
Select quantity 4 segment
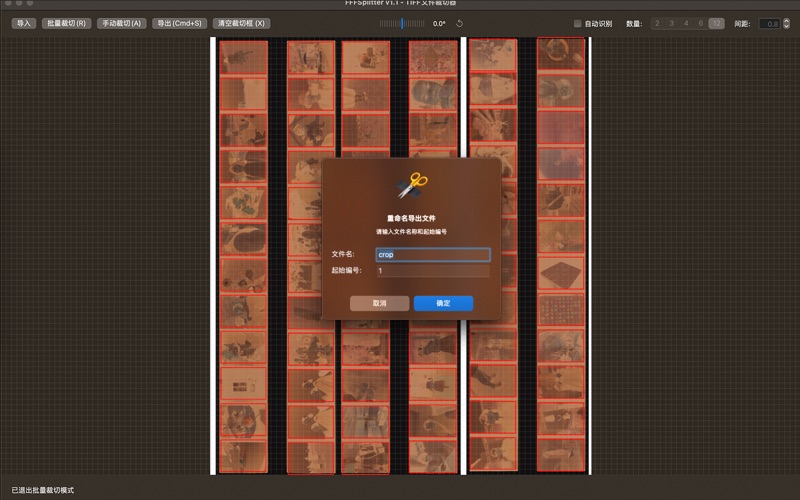point(686,23)
